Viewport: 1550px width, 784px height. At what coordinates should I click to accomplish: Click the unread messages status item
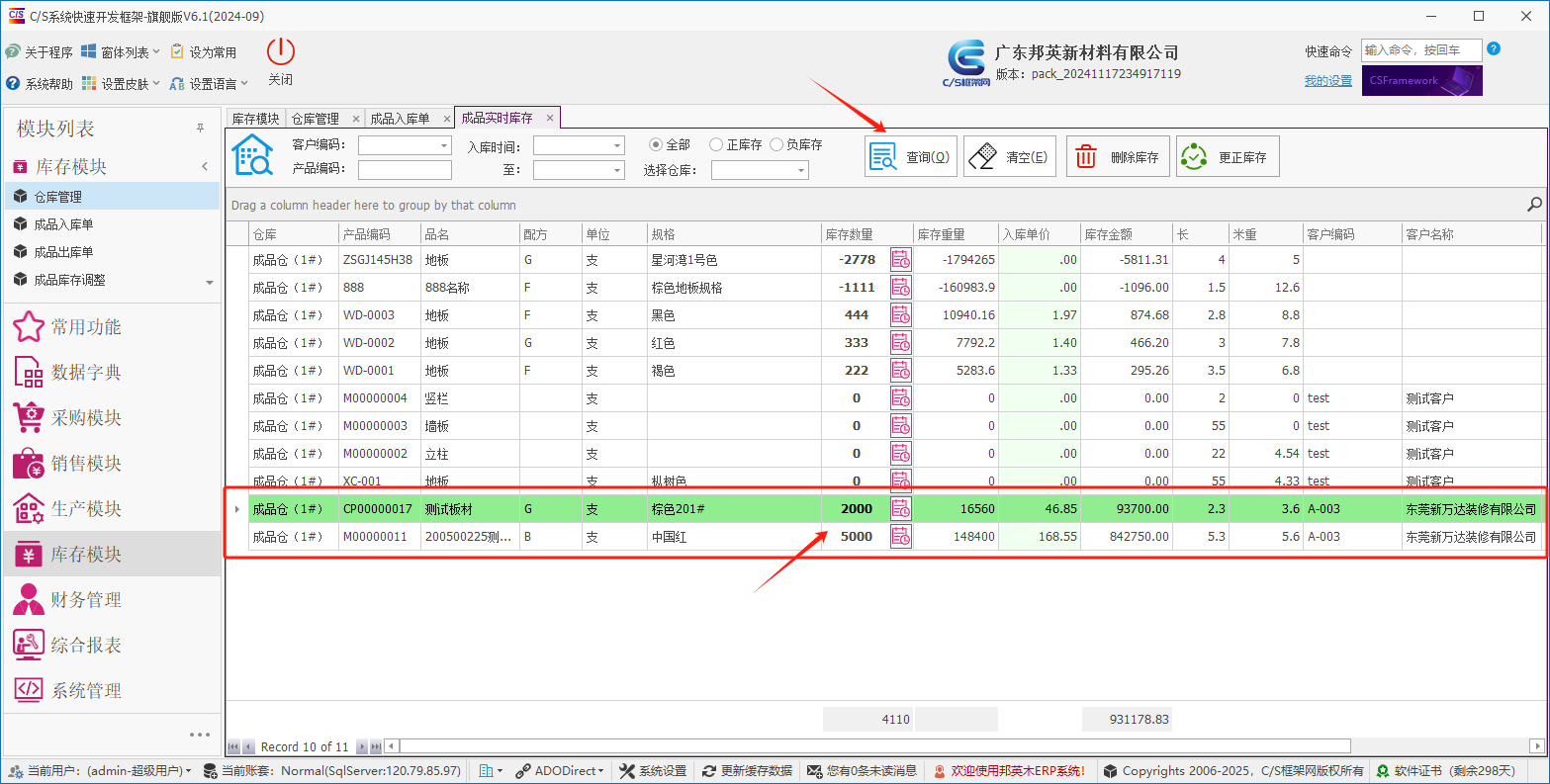point(861,771)
